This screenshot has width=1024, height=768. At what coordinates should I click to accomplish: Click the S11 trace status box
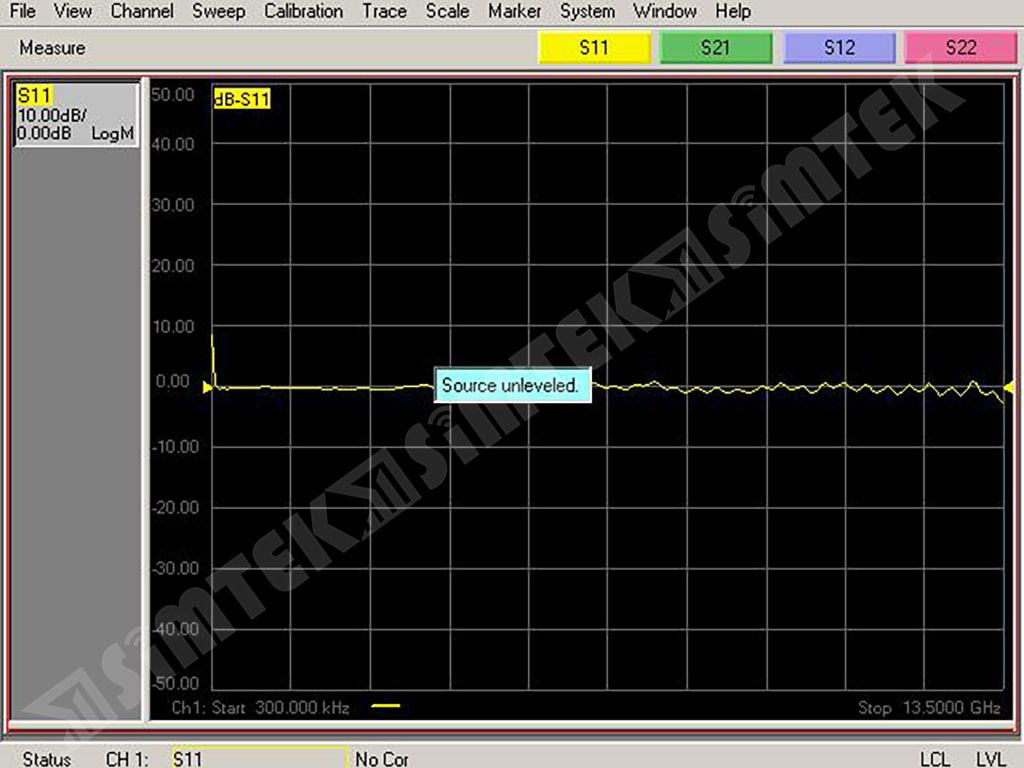(x=76, y=114)
